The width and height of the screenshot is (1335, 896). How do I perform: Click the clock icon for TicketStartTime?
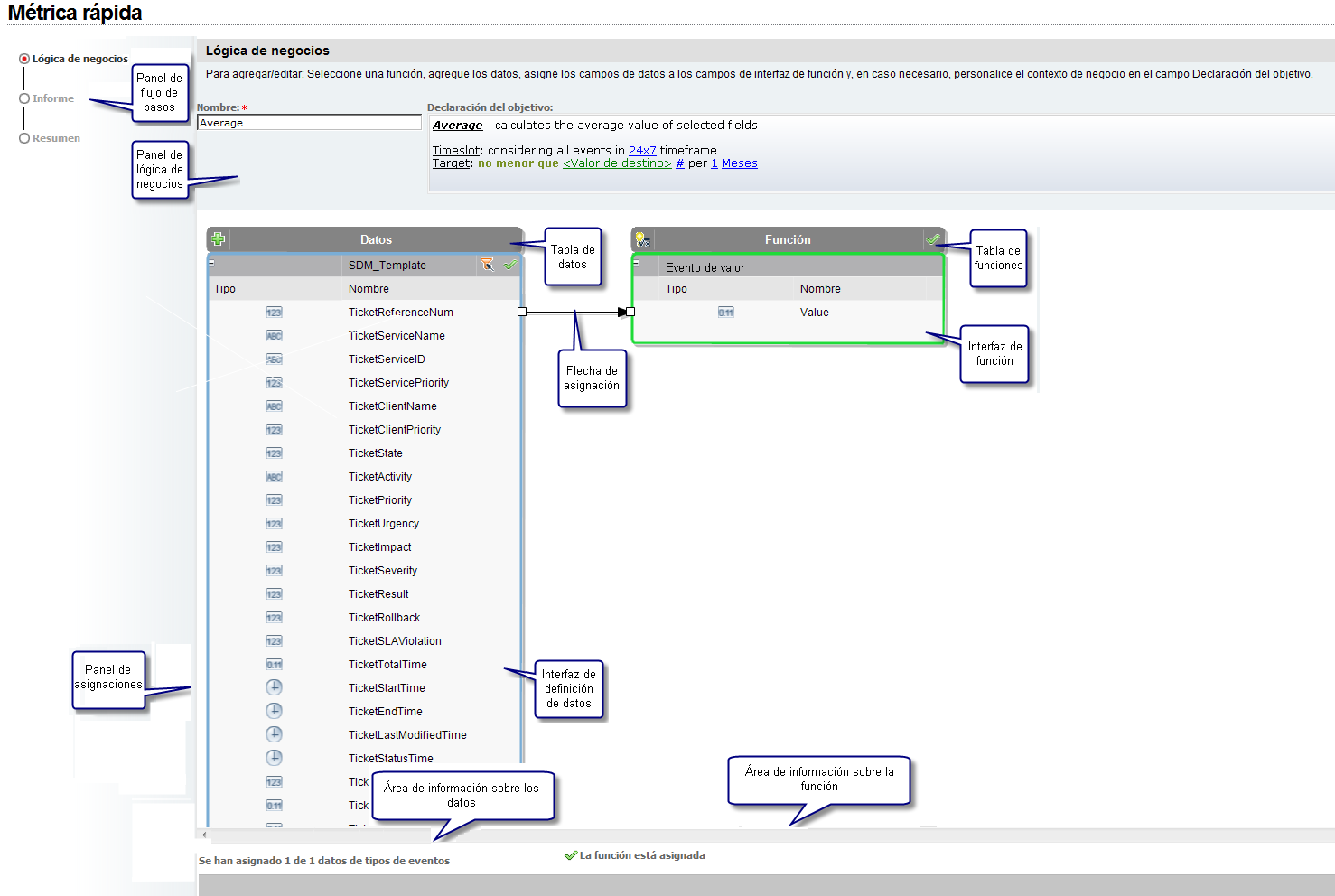click(275, 687)
